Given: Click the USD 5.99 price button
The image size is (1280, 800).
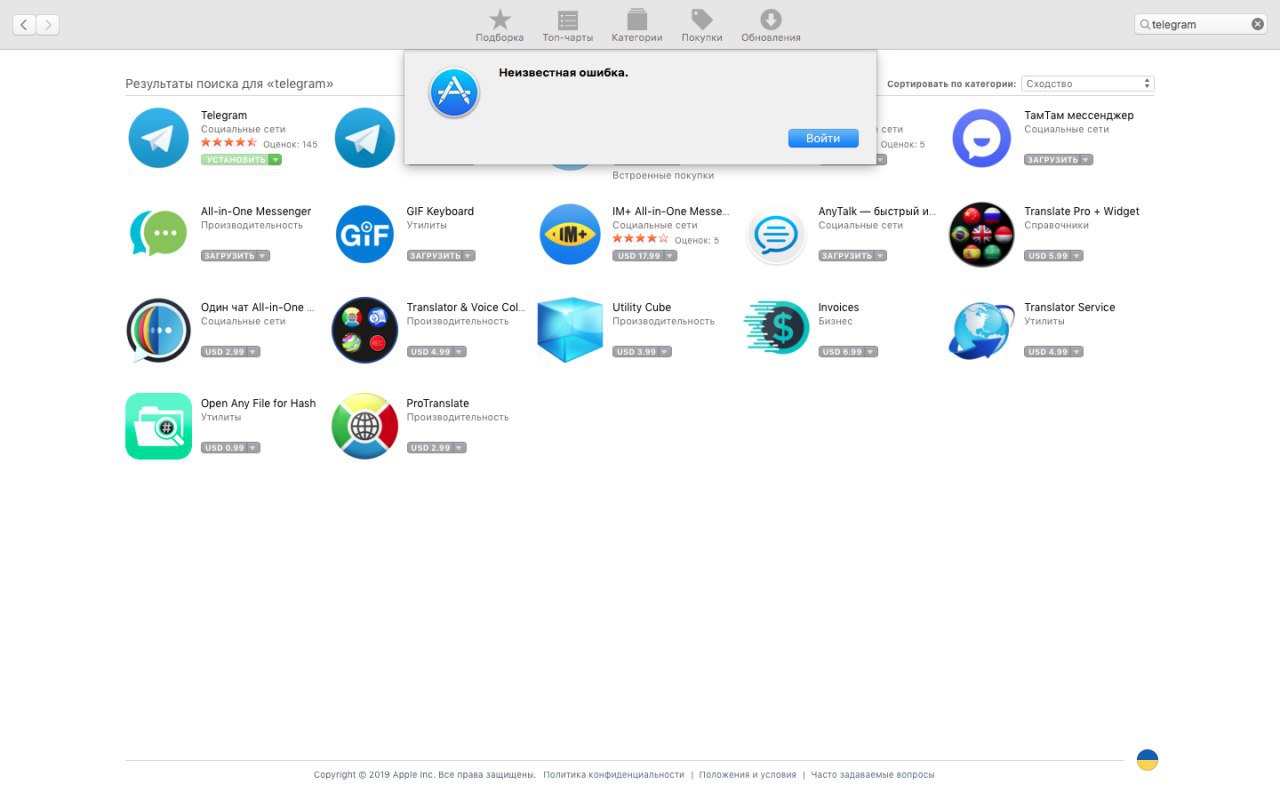Looking at the screenshot, I should coord(1052,256).
